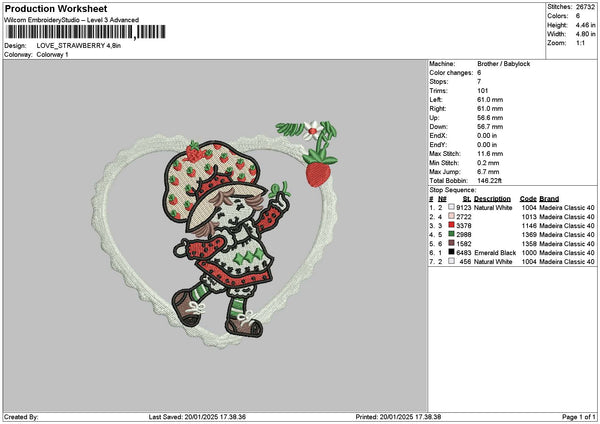This screenshot has width=600, height=424.
Task: Click the Max Jump value '6.7 mm'
Action: [488, 172]
